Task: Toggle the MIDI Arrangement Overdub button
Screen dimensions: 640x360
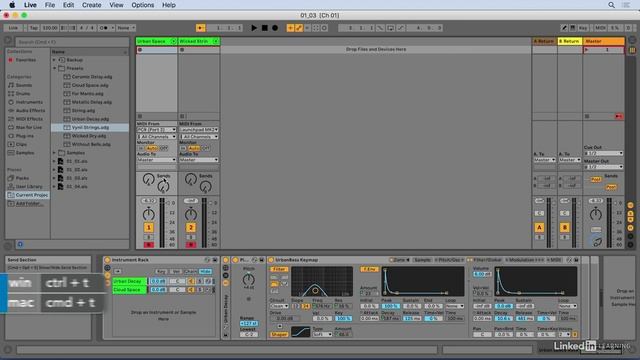Action: 290,28
